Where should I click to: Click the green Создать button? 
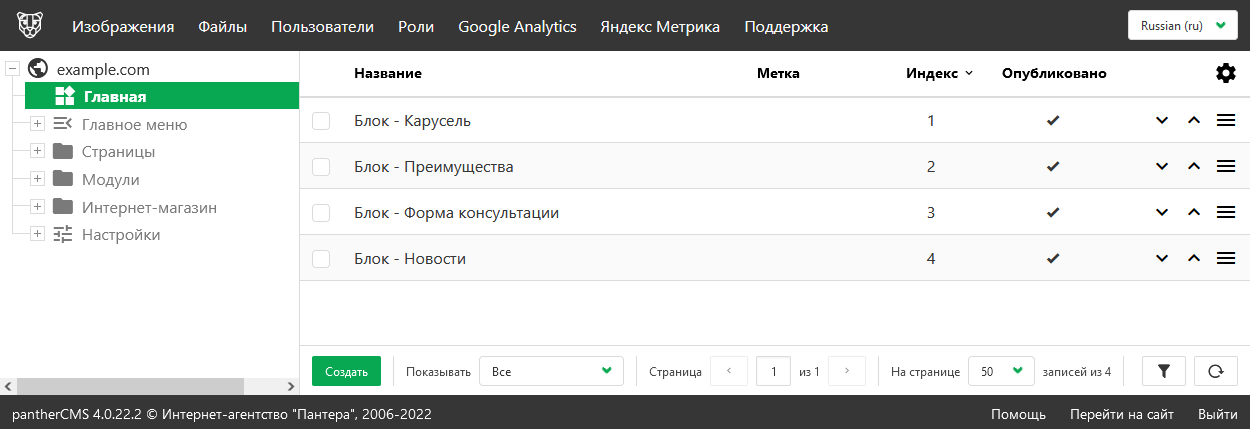pos(346,371)
